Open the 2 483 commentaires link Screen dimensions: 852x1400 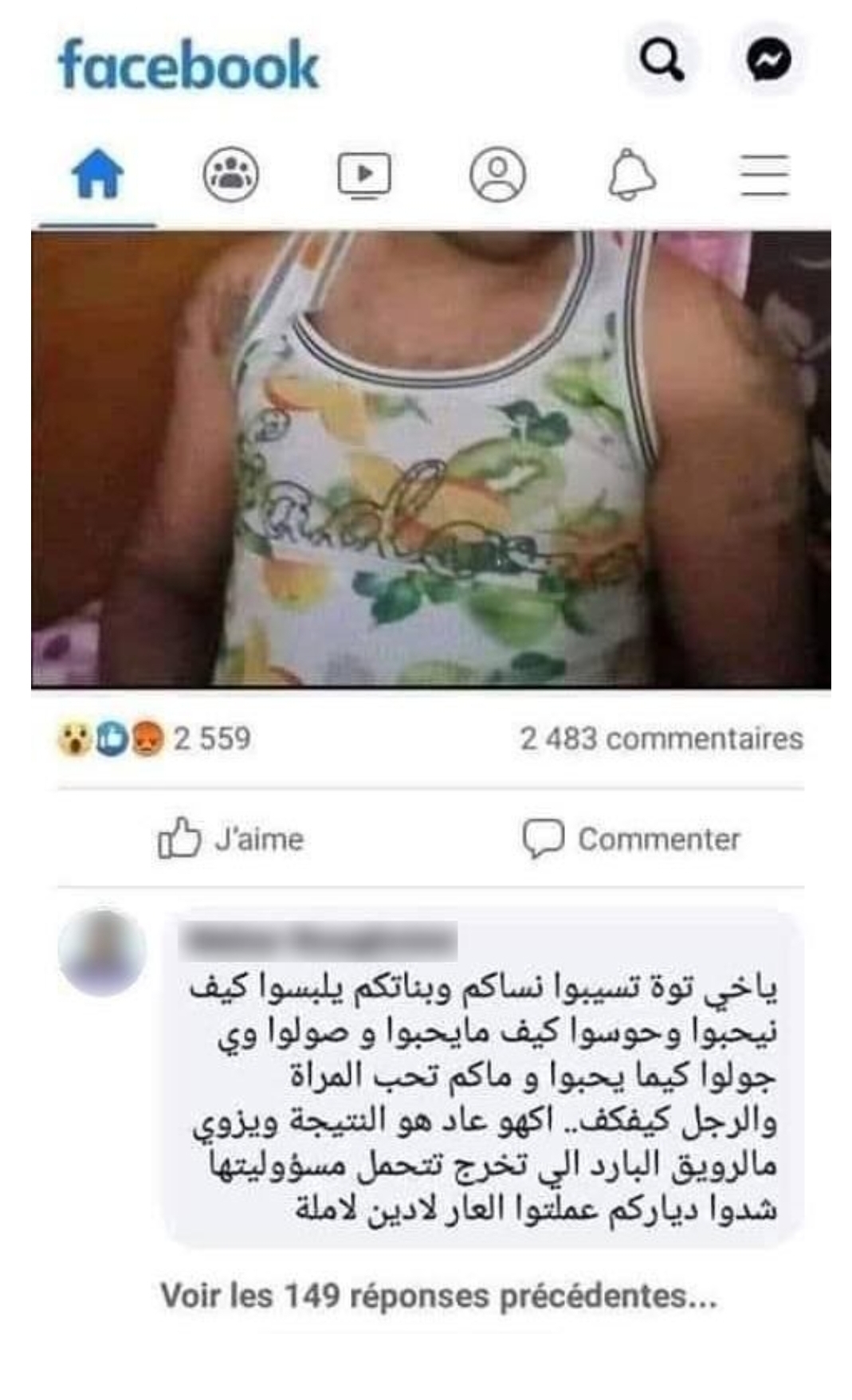[662, 739]
